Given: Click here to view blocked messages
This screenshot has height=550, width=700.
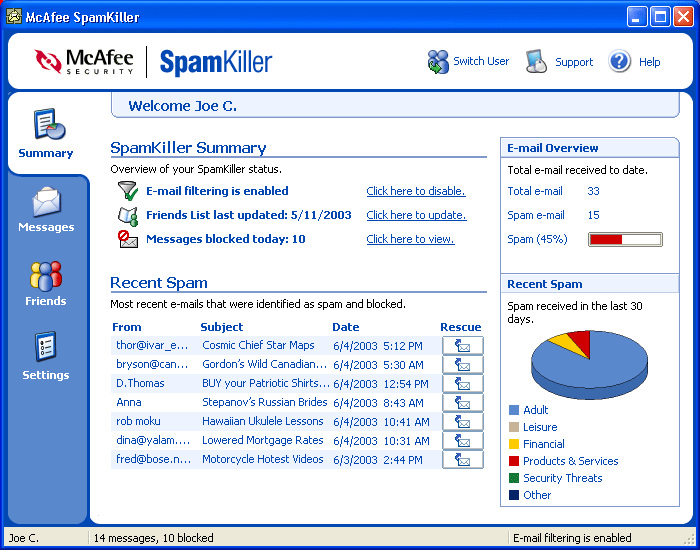Looking at the screenshot, I should click(x=410, y=239).
